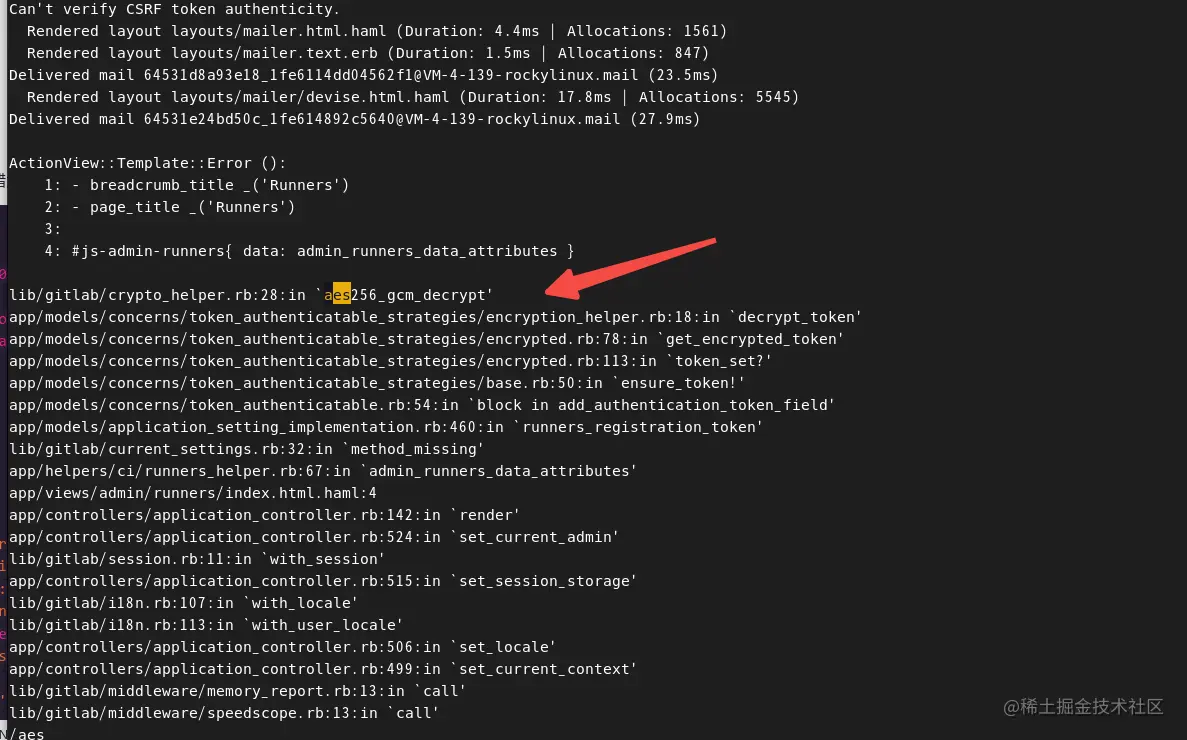Click the '/aes' search prompt at the bottom
The image size is (1187, 740).
(x=26, y=734)
